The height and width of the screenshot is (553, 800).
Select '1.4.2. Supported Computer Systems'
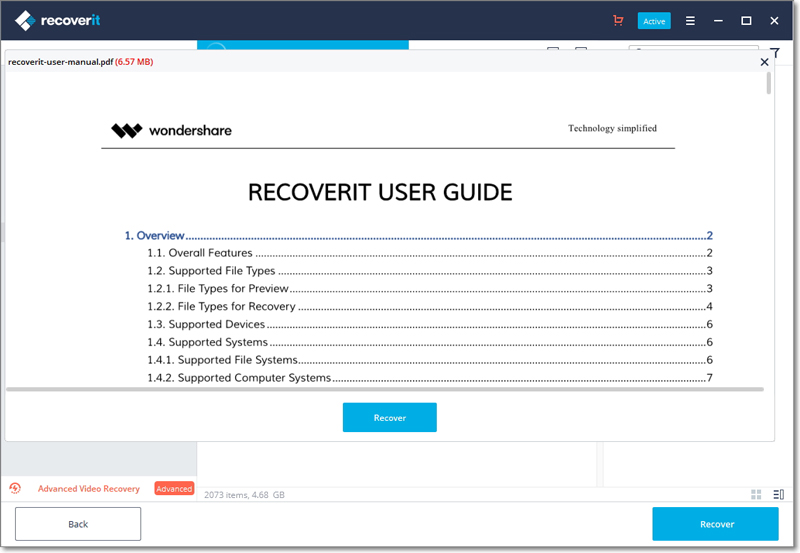click(x=430, y=378)
